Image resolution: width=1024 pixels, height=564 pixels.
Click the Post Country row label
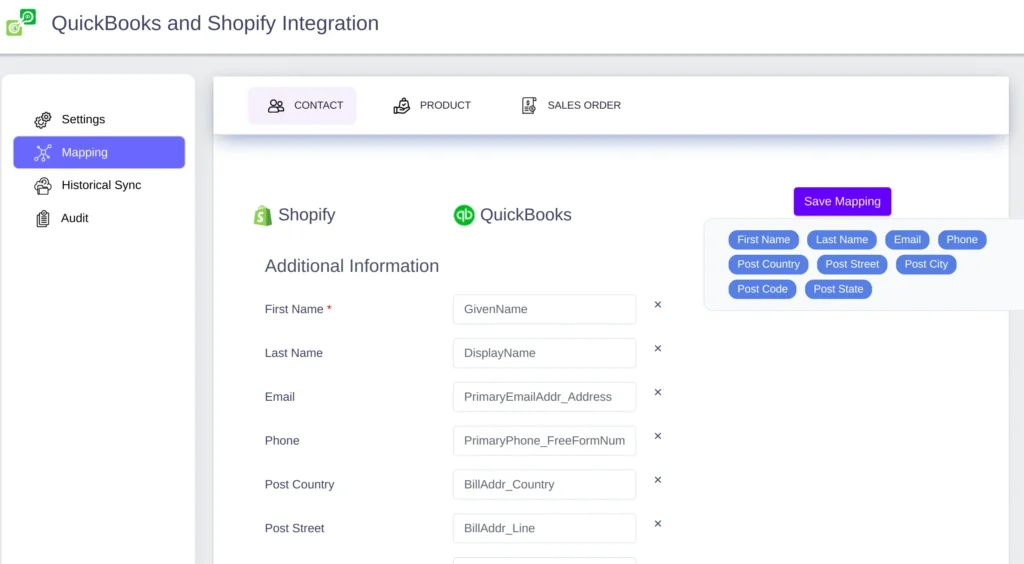[299, 484]
